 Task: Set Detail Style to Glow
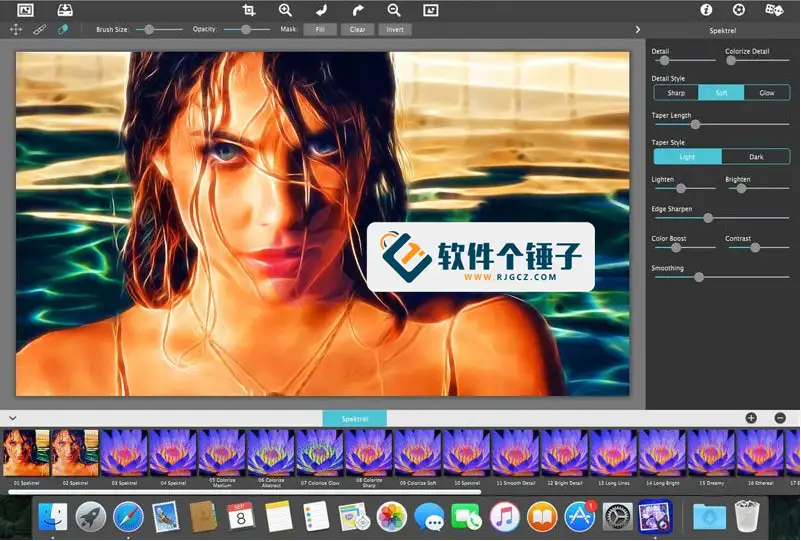coord(766,93)
